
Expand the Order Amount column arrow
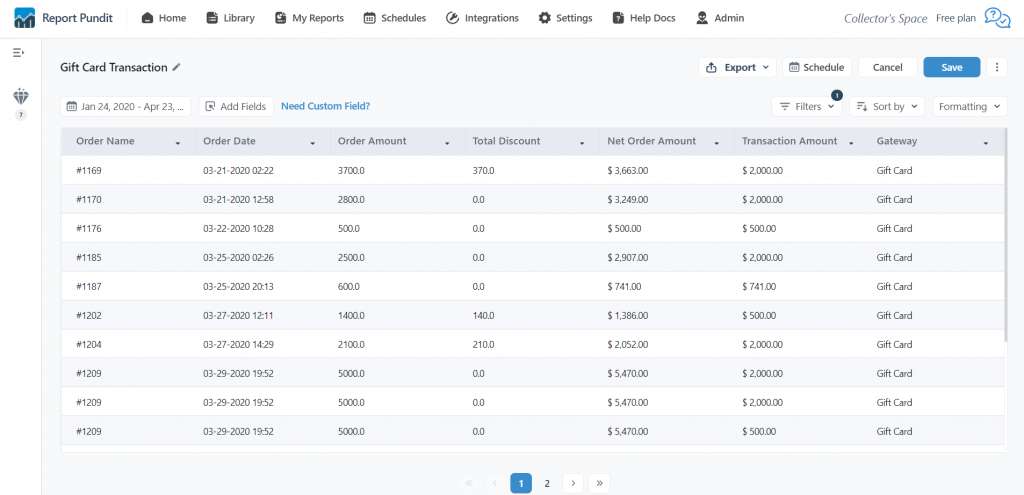pyautogui.click(x=447, y=142)
